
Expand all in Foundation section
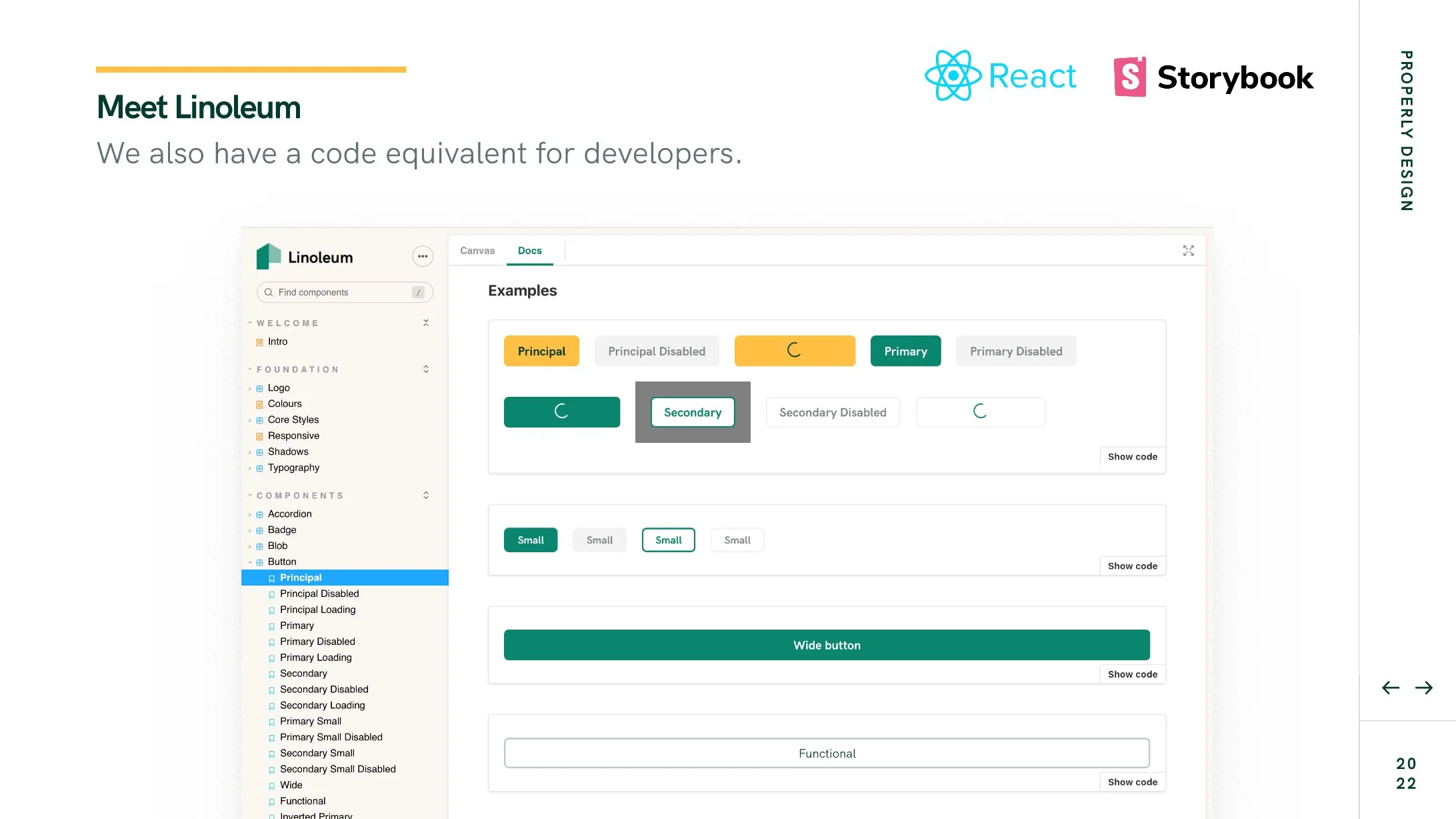(426, 369)
